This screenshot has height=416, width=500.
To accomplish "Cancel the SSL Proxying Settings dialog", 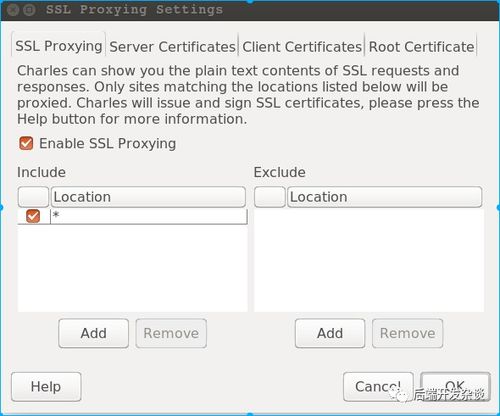I will (378, 387).
